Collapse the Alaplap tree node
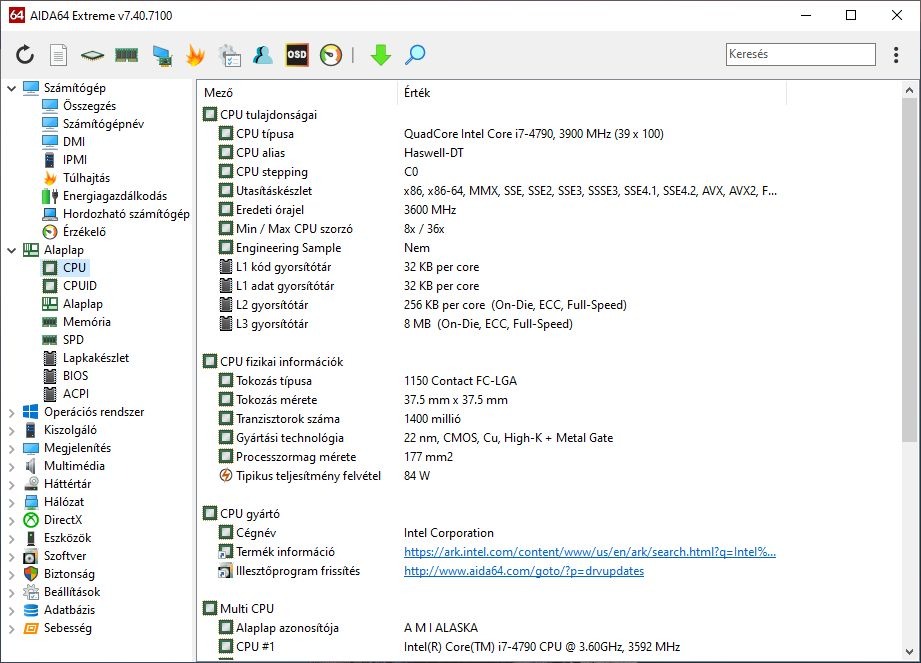The width and height of the screenshot is (921, 663). coord(12,250)
